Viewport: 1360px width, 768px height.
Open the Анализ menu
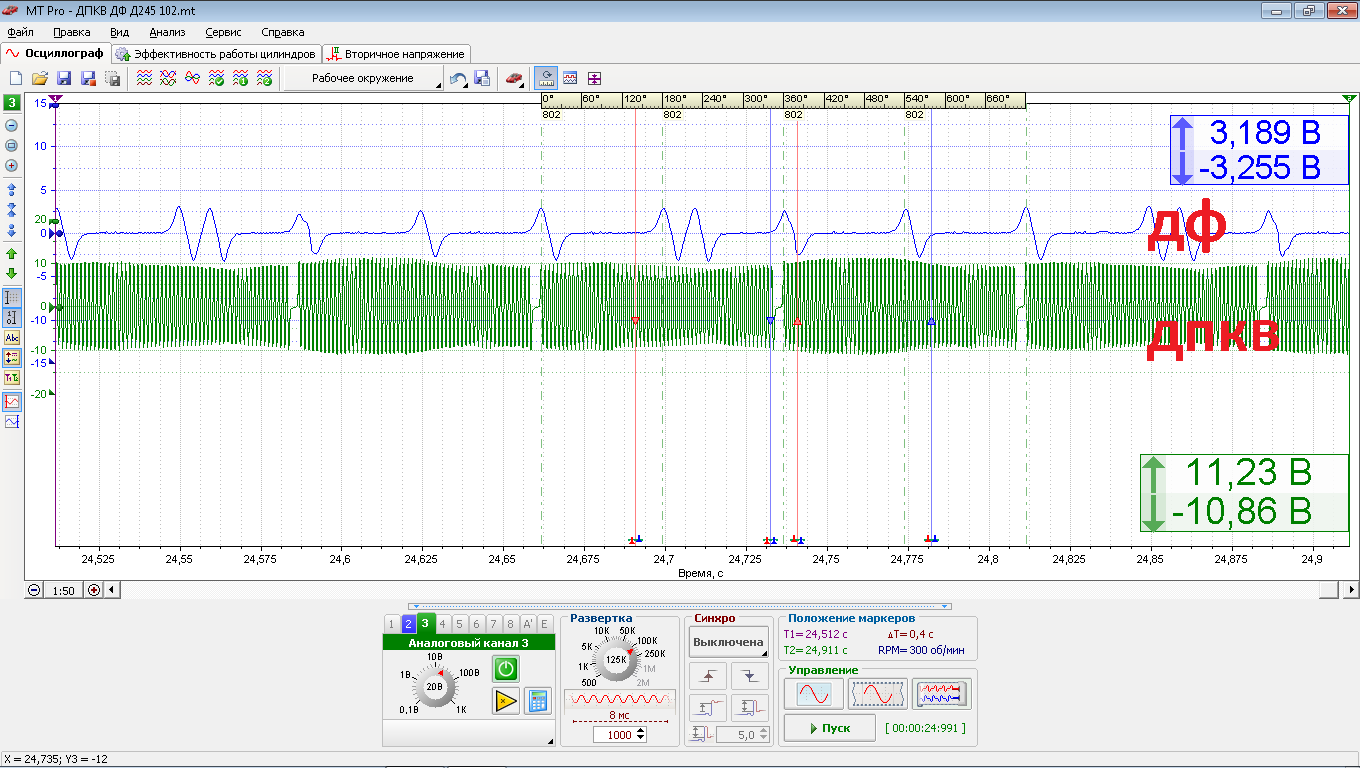click(x=168, y=32)
